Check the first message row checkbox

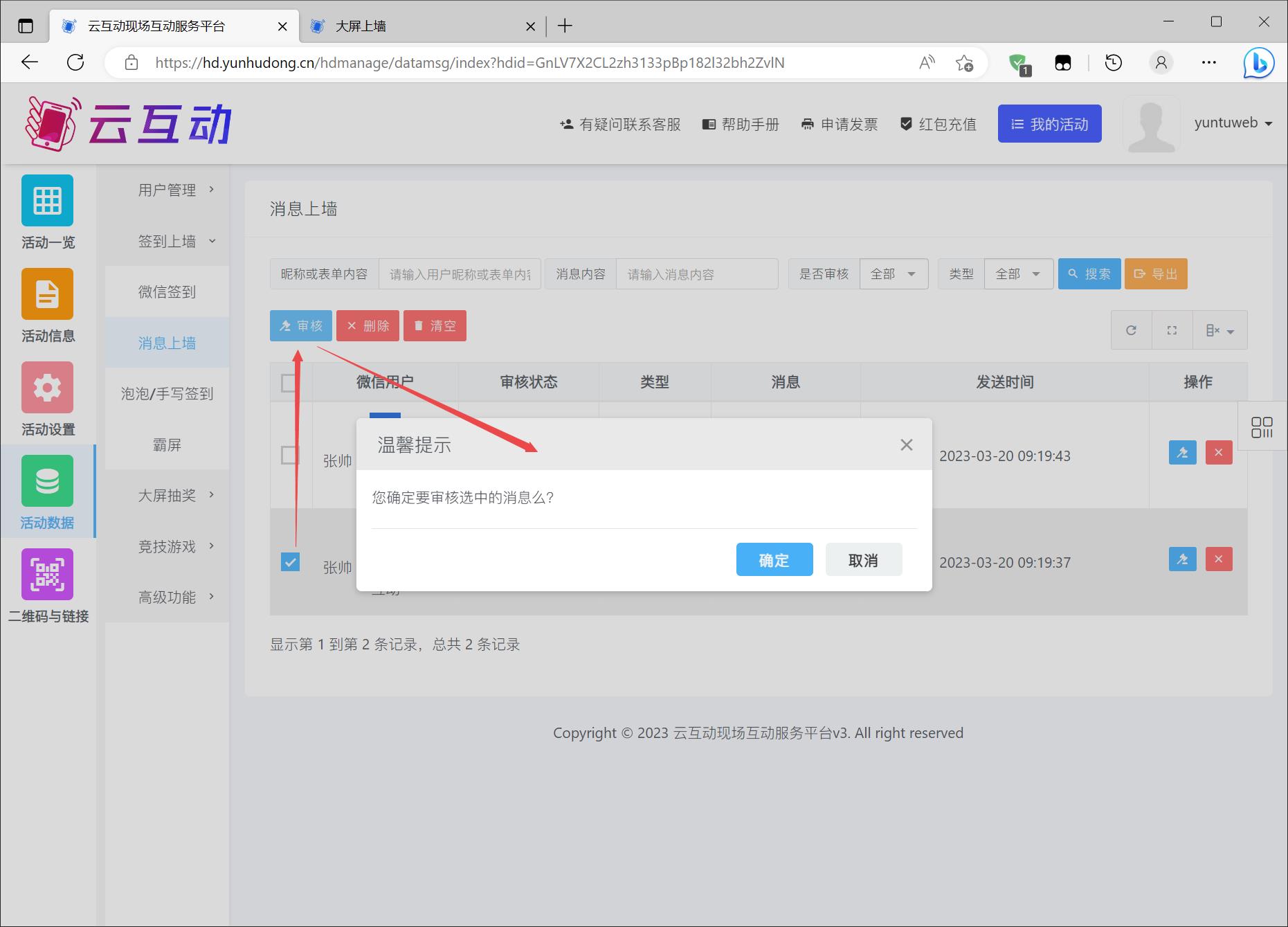point(289,456)
